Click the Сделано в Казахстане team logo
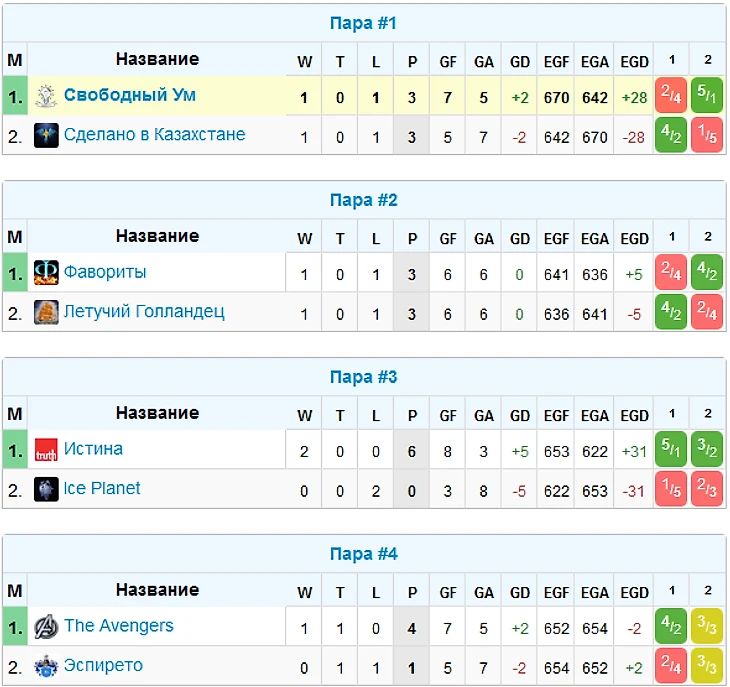This screenshot has height=687, width=730. pos(46,135)
